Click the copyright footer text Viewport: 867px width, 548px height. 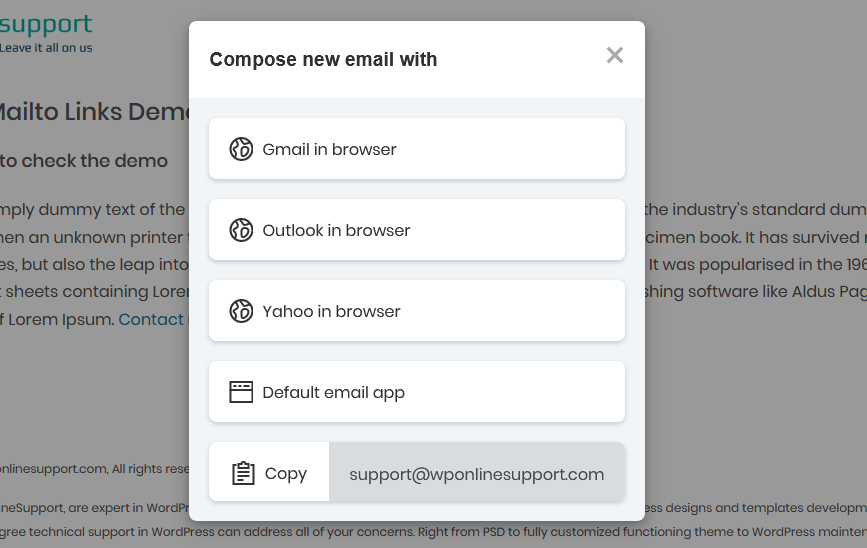(95, 469)
